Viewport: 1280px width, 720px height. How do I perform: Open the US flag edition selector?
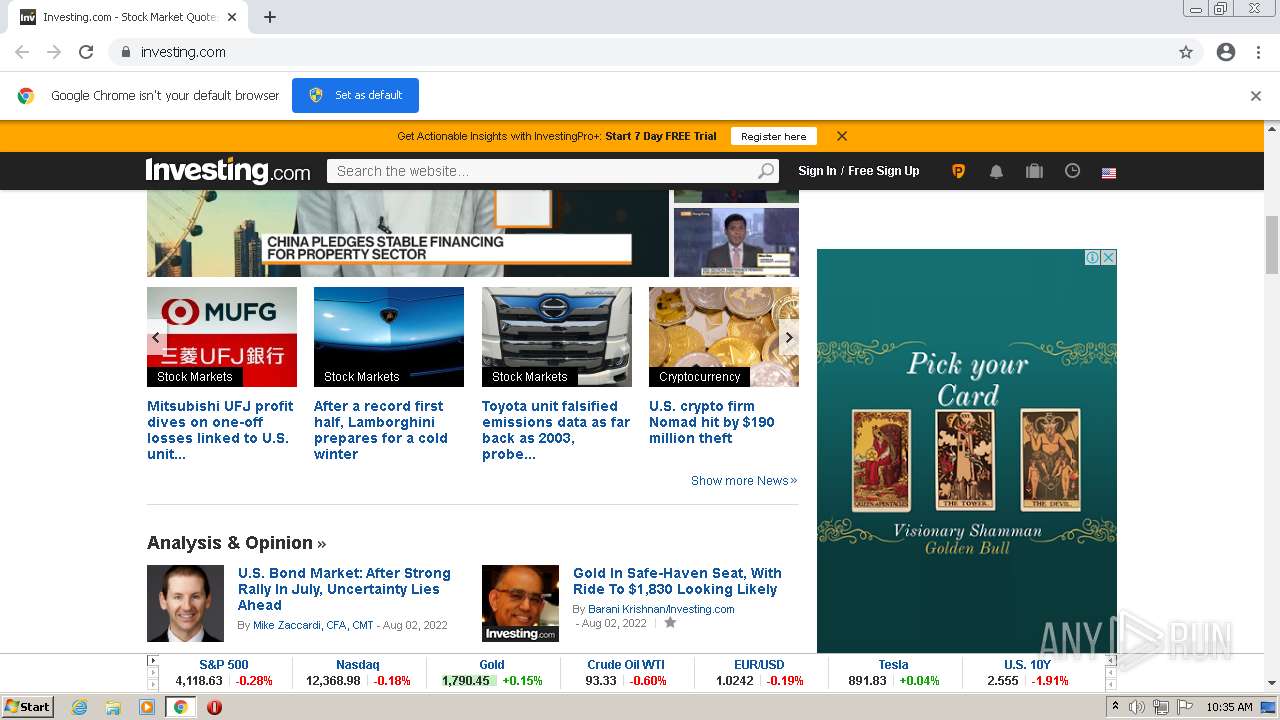[x=1109, y=172]
